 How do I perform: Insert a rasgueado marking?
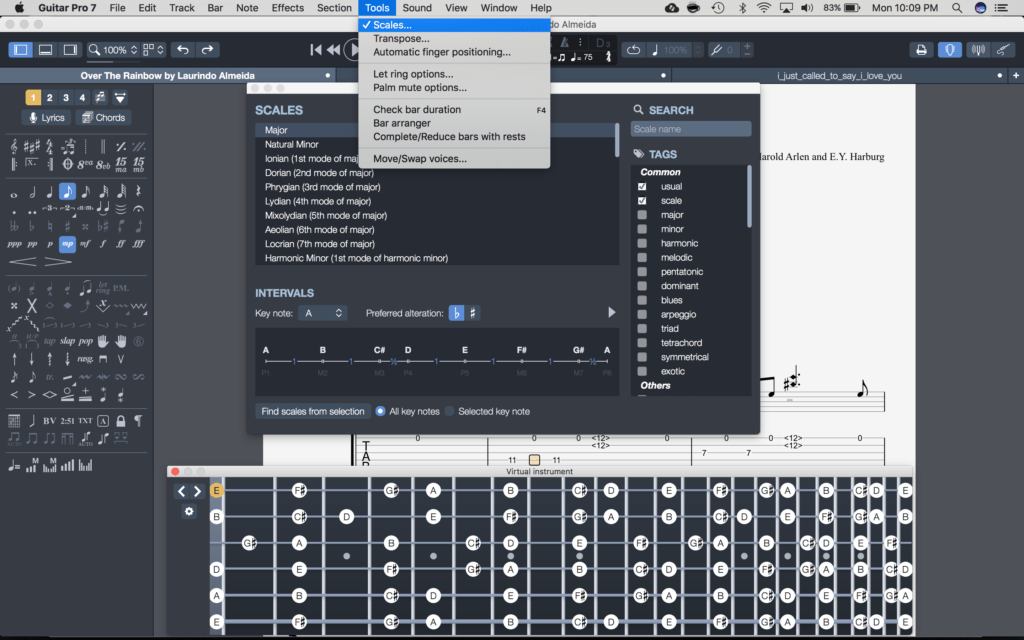(x=85, y=359)
